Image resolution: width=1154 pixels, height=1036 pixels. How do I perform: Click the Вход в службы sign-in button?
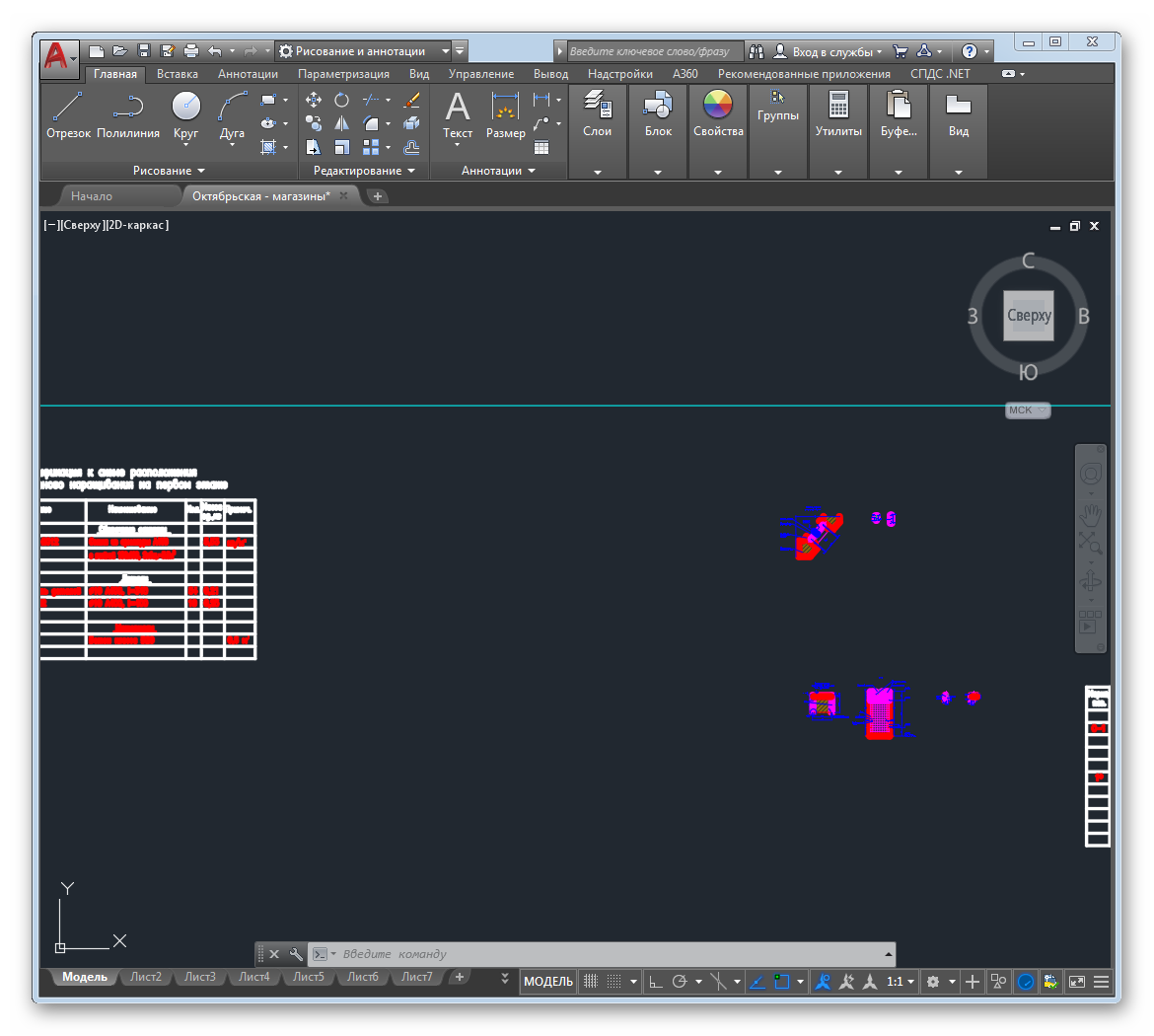tap(829, 51)
